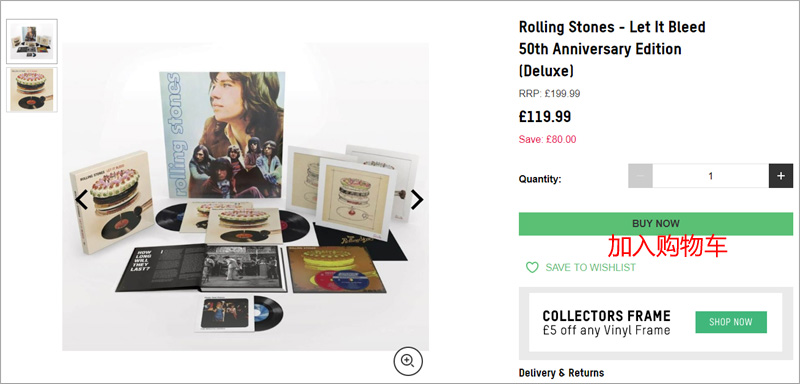Viewport: 800px width, 384px height.
Task: Increase quantity with the plus button
Action: (x=781, y=176)
